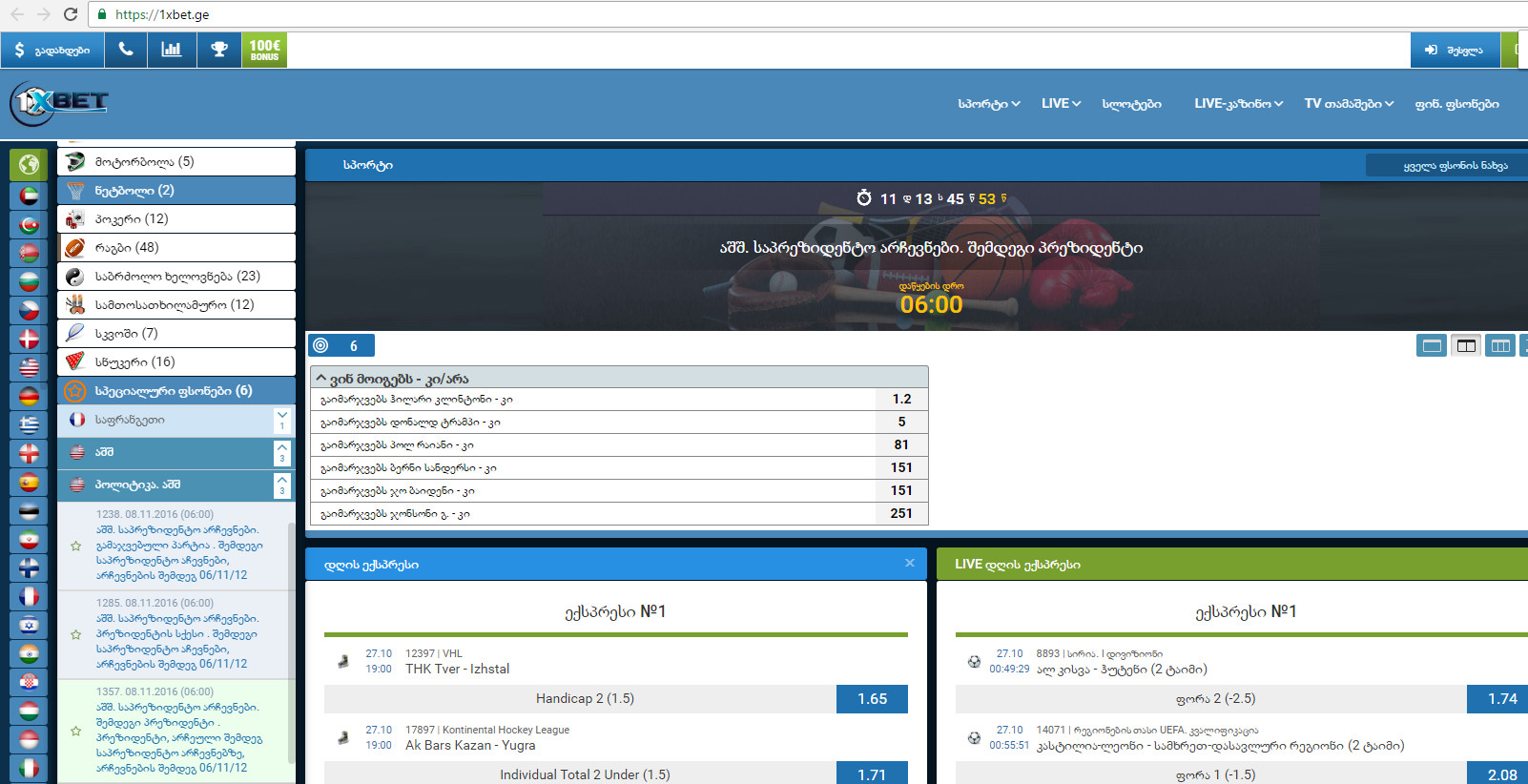Click the deposit button with dollar sign
The height and width of the screenshot is (784, 1528).
[x=52, y=50]
